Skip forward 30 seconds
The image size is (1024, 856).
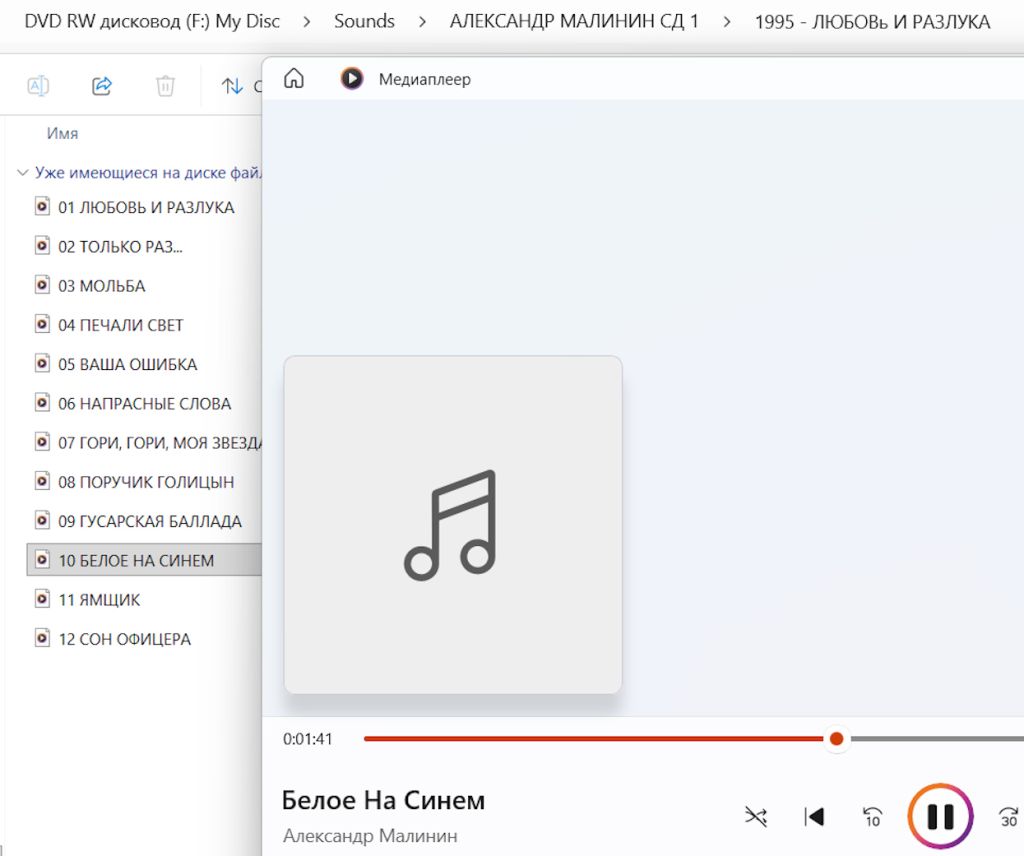(1010, 817)
